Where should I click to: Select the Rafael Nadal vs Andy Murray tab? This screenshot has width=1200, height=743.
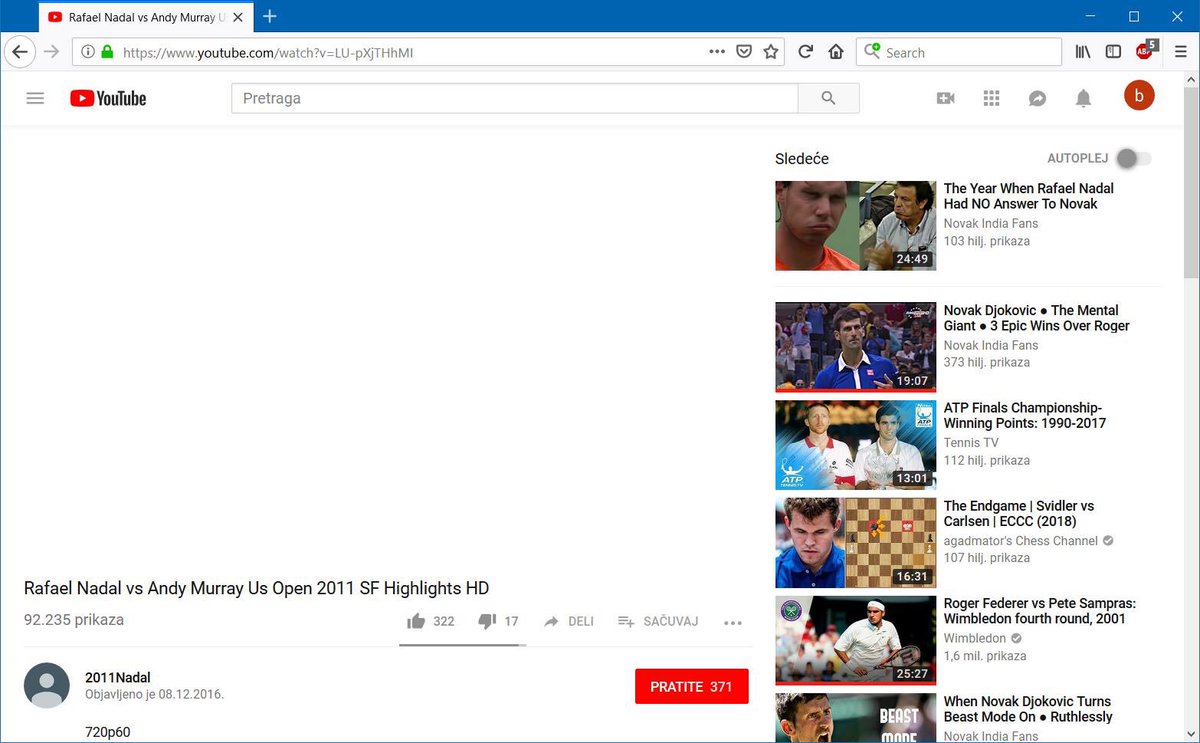click(x=146, y=17)
